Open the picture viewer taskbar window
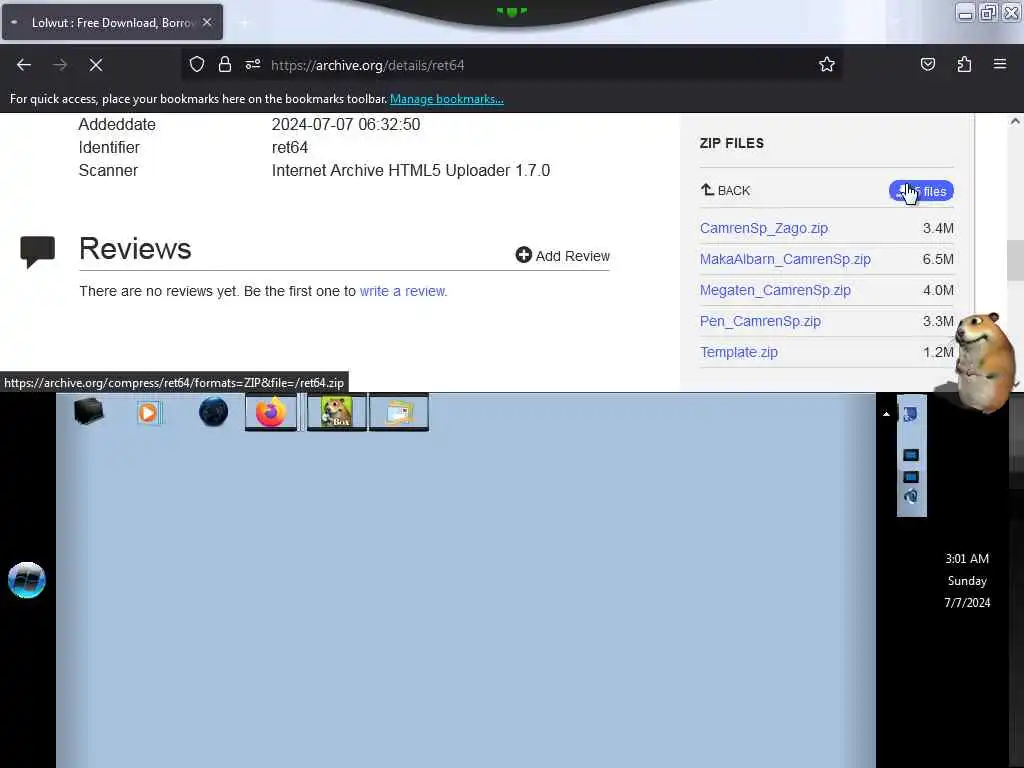1024x768 pixels. point(399,412)
